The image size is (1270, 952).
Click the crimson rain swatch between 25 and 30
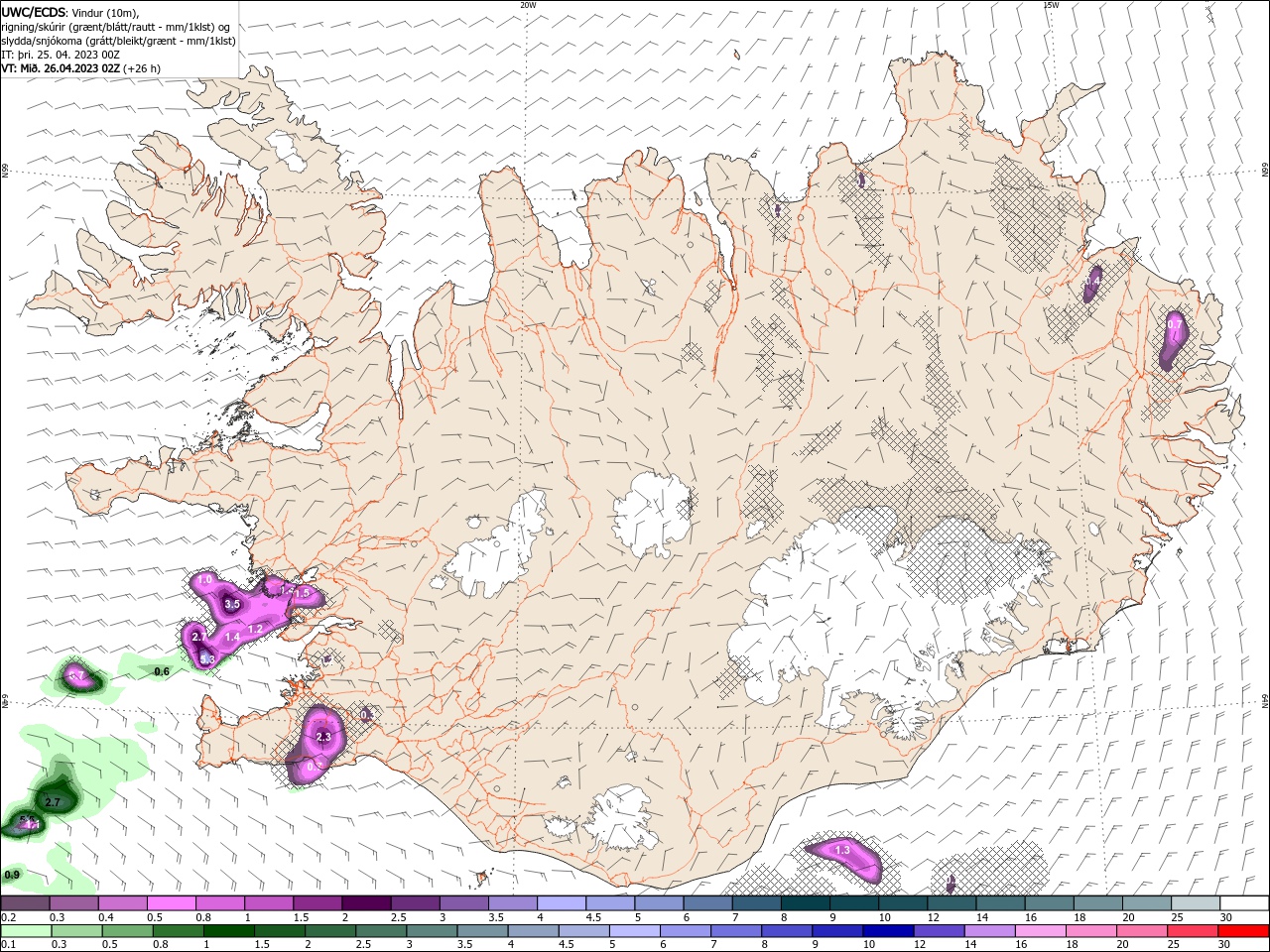1192,931
